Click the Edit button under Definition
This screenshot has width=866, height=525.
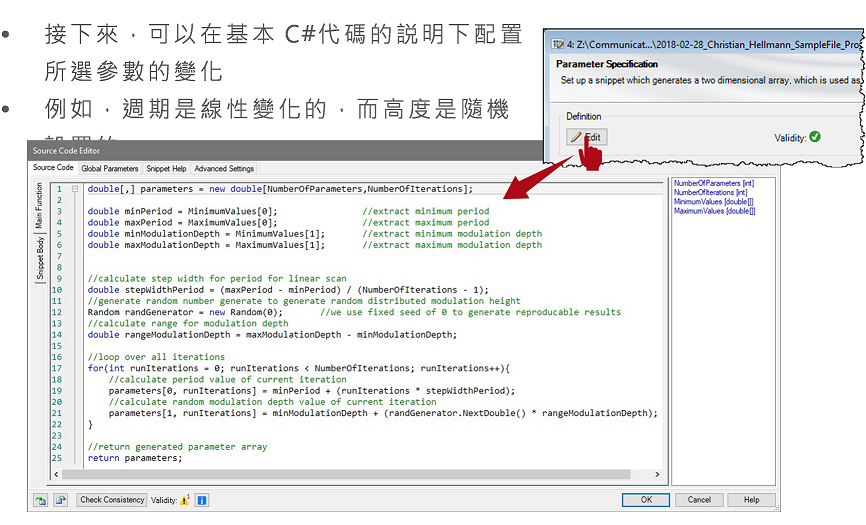click(587, 137)
